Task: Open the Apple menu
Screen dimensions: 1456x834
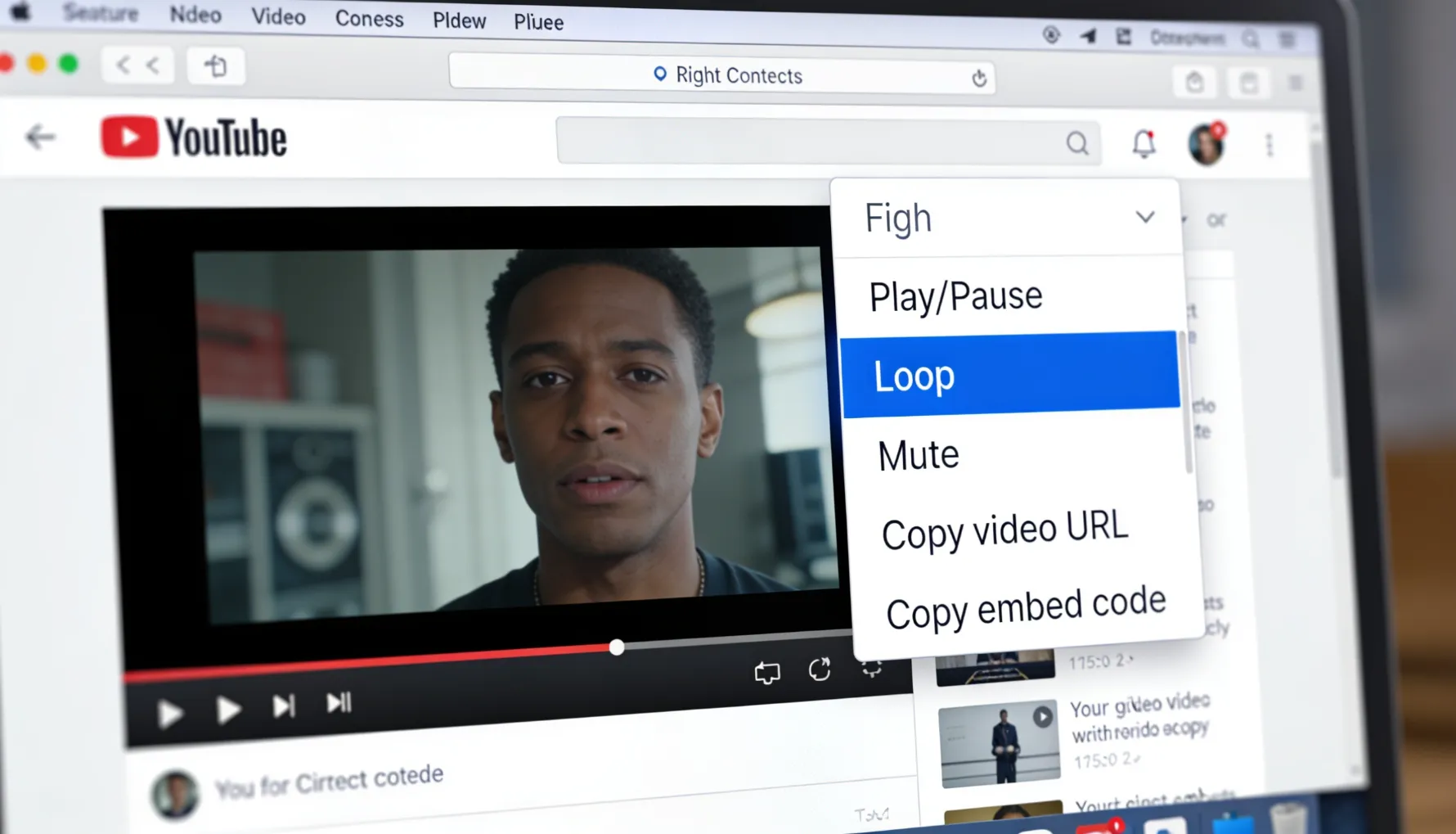Action: [x=20, y=12]
